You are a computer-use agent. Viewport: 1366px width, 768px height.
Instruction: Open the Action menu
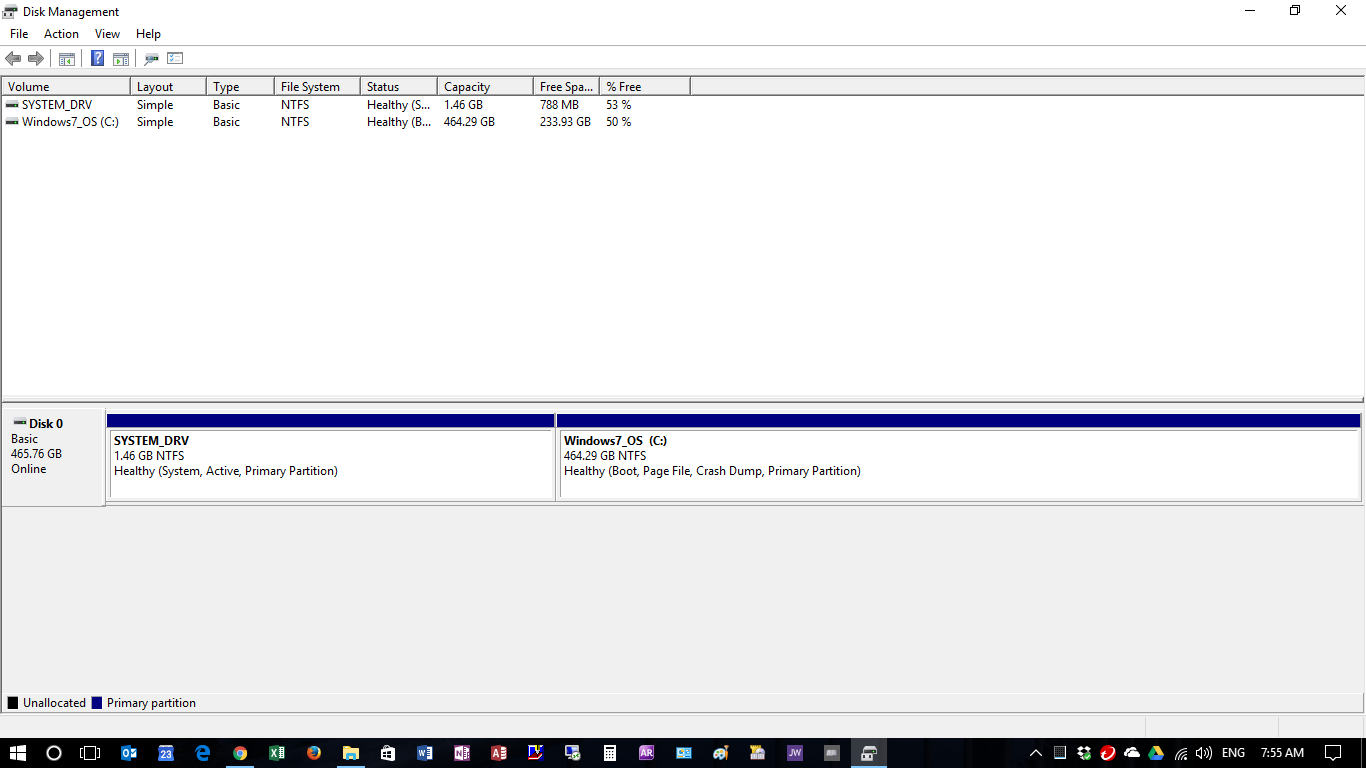tap(61, 34)
